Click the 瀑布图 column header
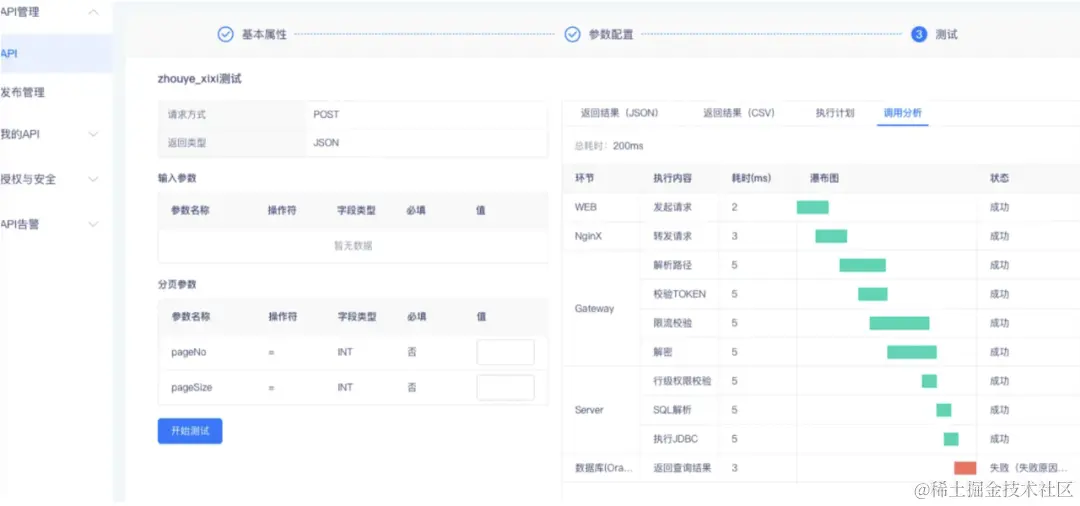This screenshot has width=1080, height=506. click(824, 178)
